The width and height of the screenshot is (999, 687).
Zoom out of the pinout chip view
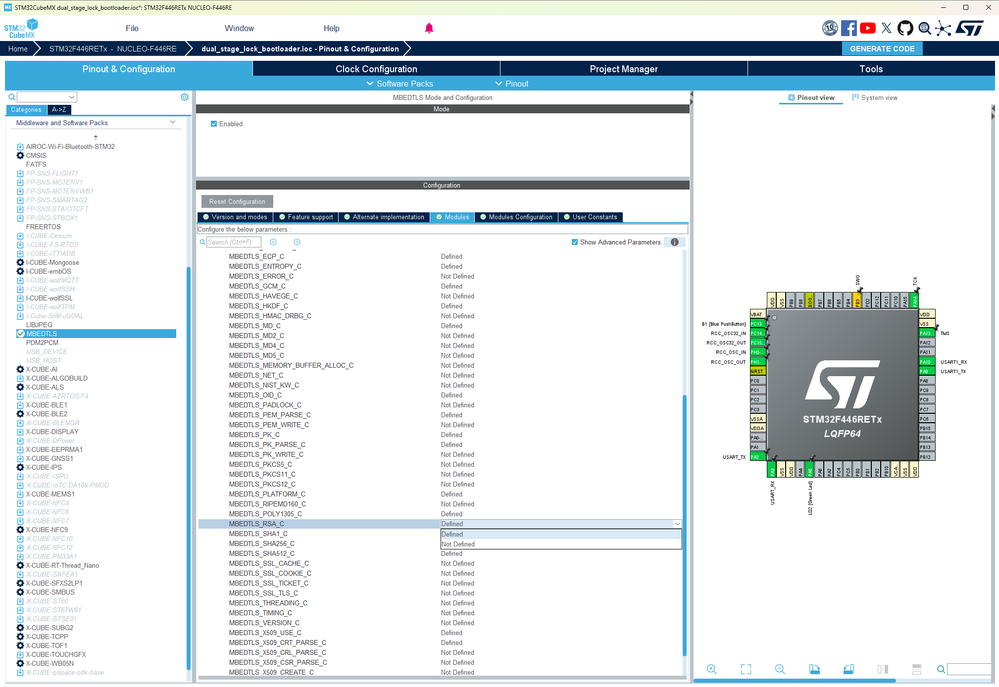click(x=780, y=669)
